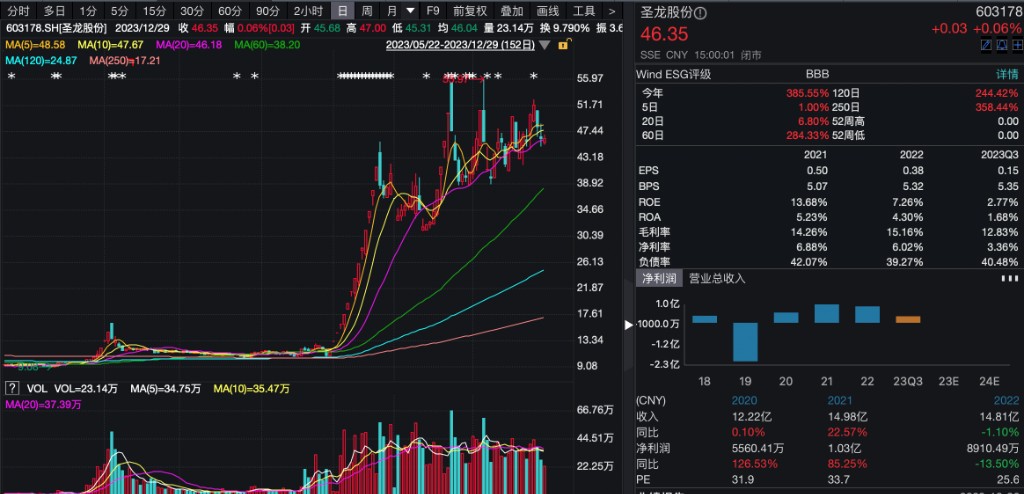The height and width of the screenshot is (494, 1024).
Task: Expand the period dropdown arrow after 月
Action: [410, 10]
